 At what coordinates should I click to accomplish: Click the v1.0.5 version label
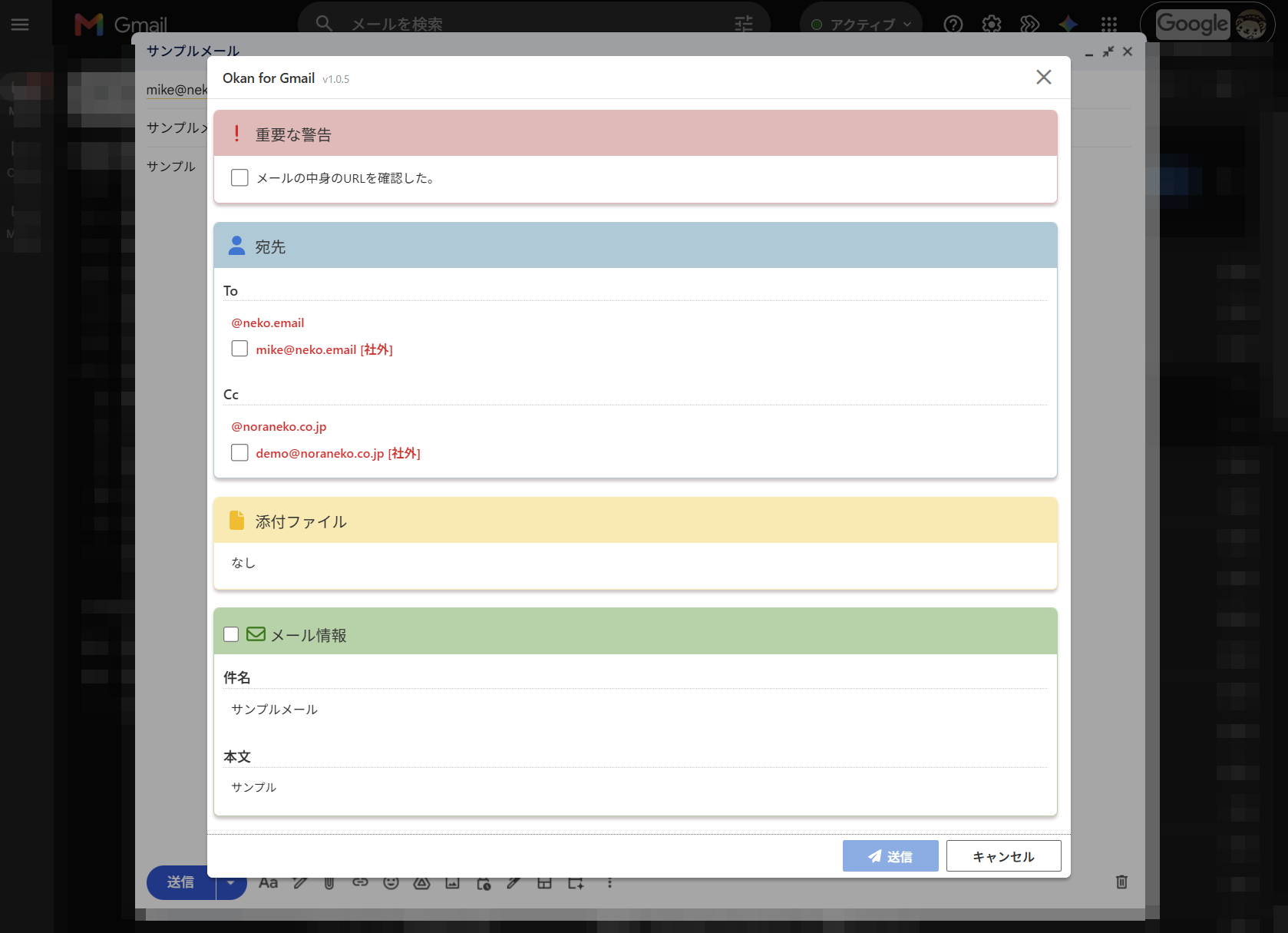click(335, 79)
